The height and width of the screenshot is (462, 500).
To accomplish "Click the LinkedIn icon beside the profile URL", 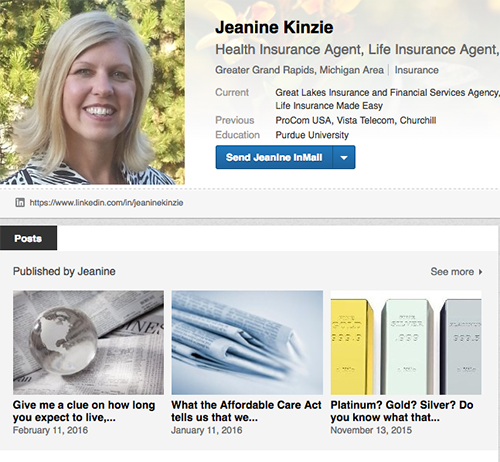I will tap(20, 202).
